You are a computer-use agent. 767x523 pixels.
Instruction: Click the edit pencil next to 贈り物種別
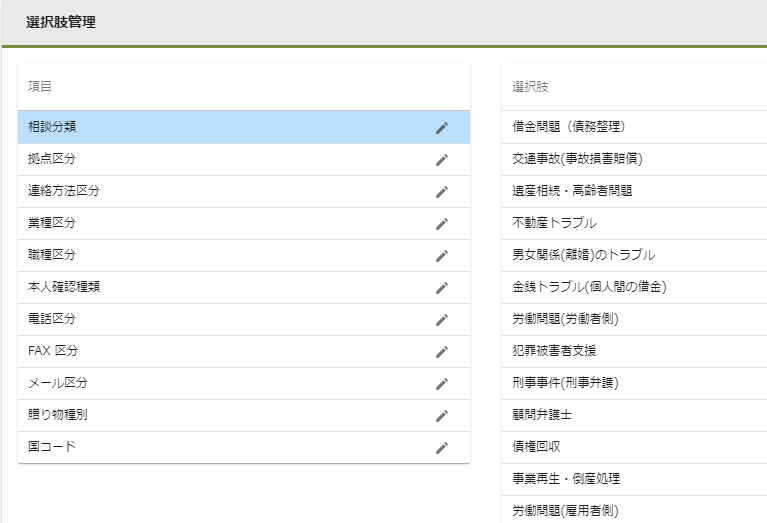[x=442, y=415]
